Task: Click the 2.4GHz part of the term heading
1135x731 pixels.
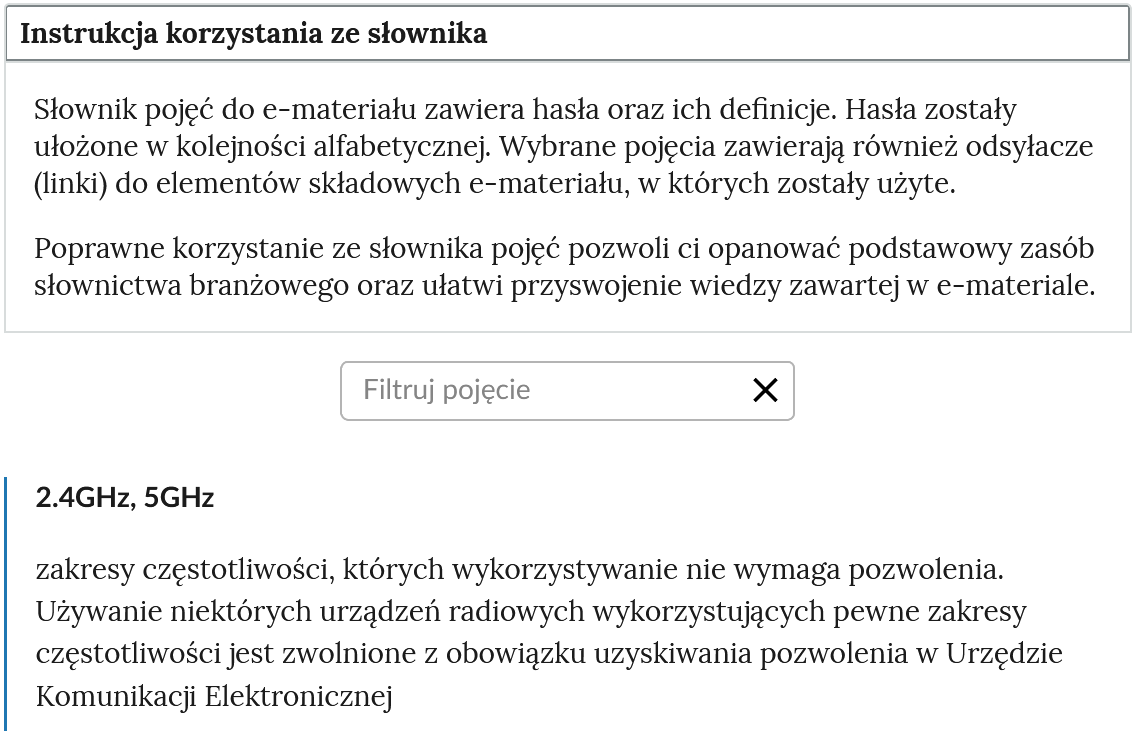Action: (x=83, y=498)
